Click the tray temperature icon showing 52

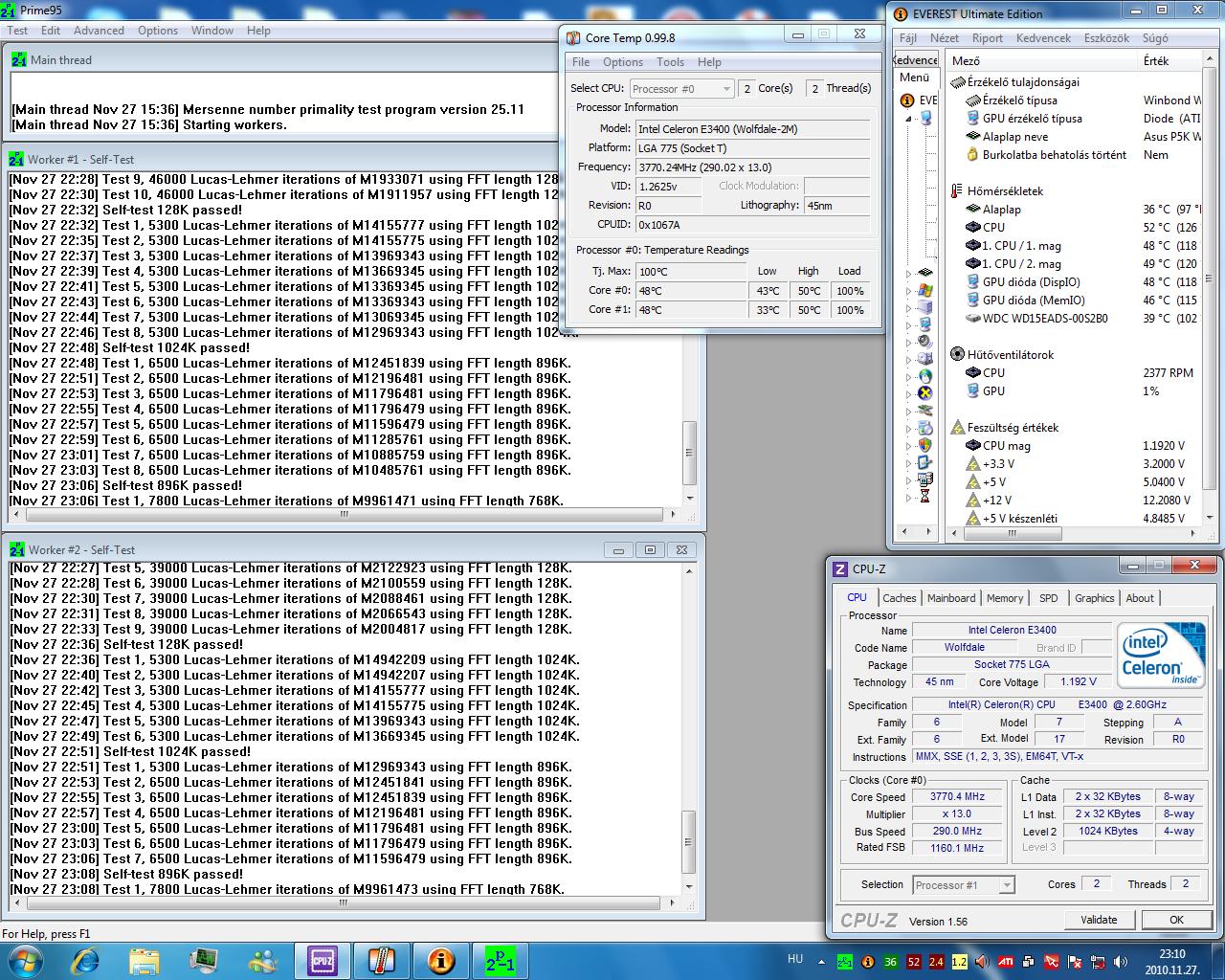pos(914,961)
